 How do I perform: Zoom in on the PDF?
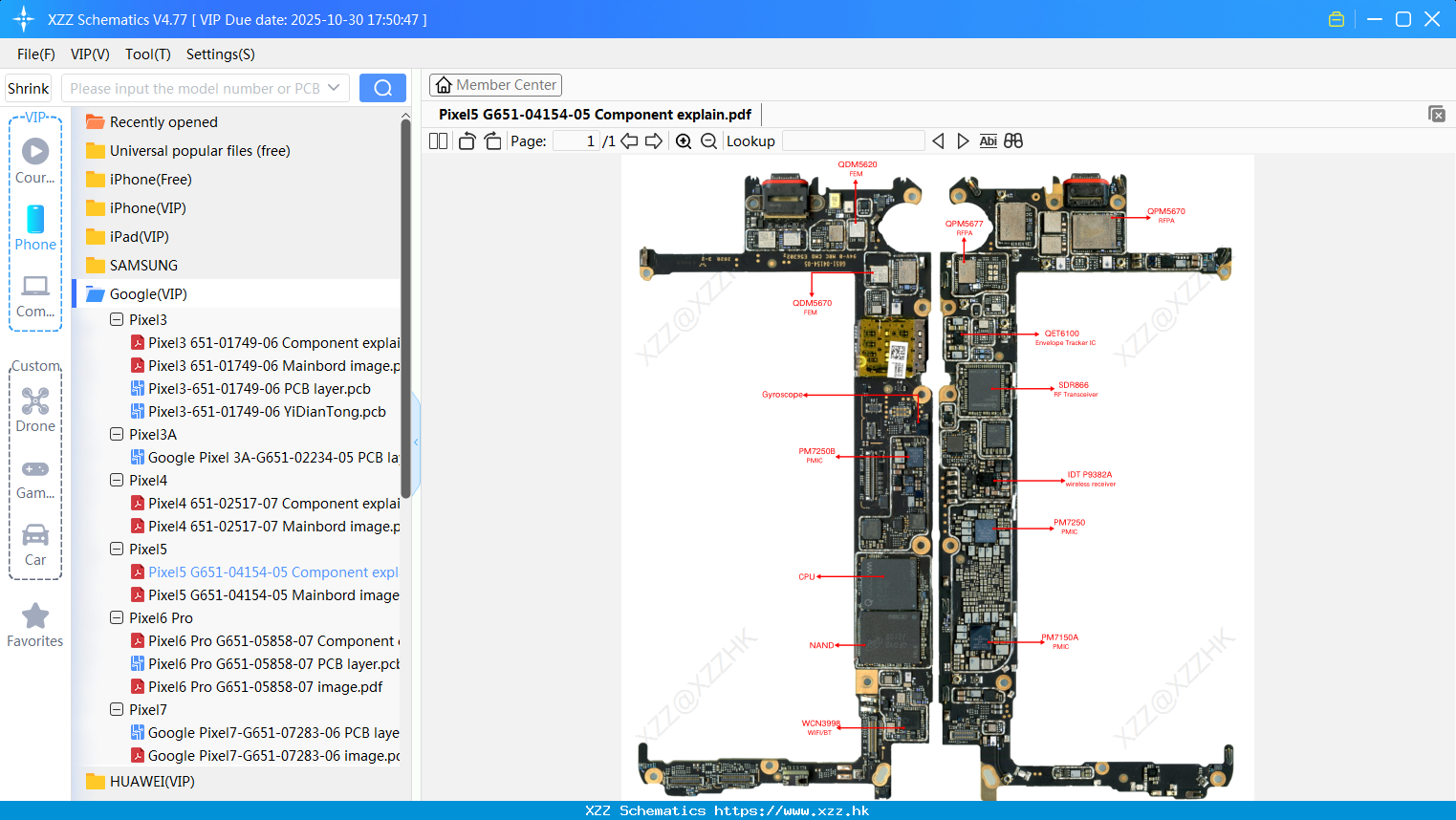684,140
